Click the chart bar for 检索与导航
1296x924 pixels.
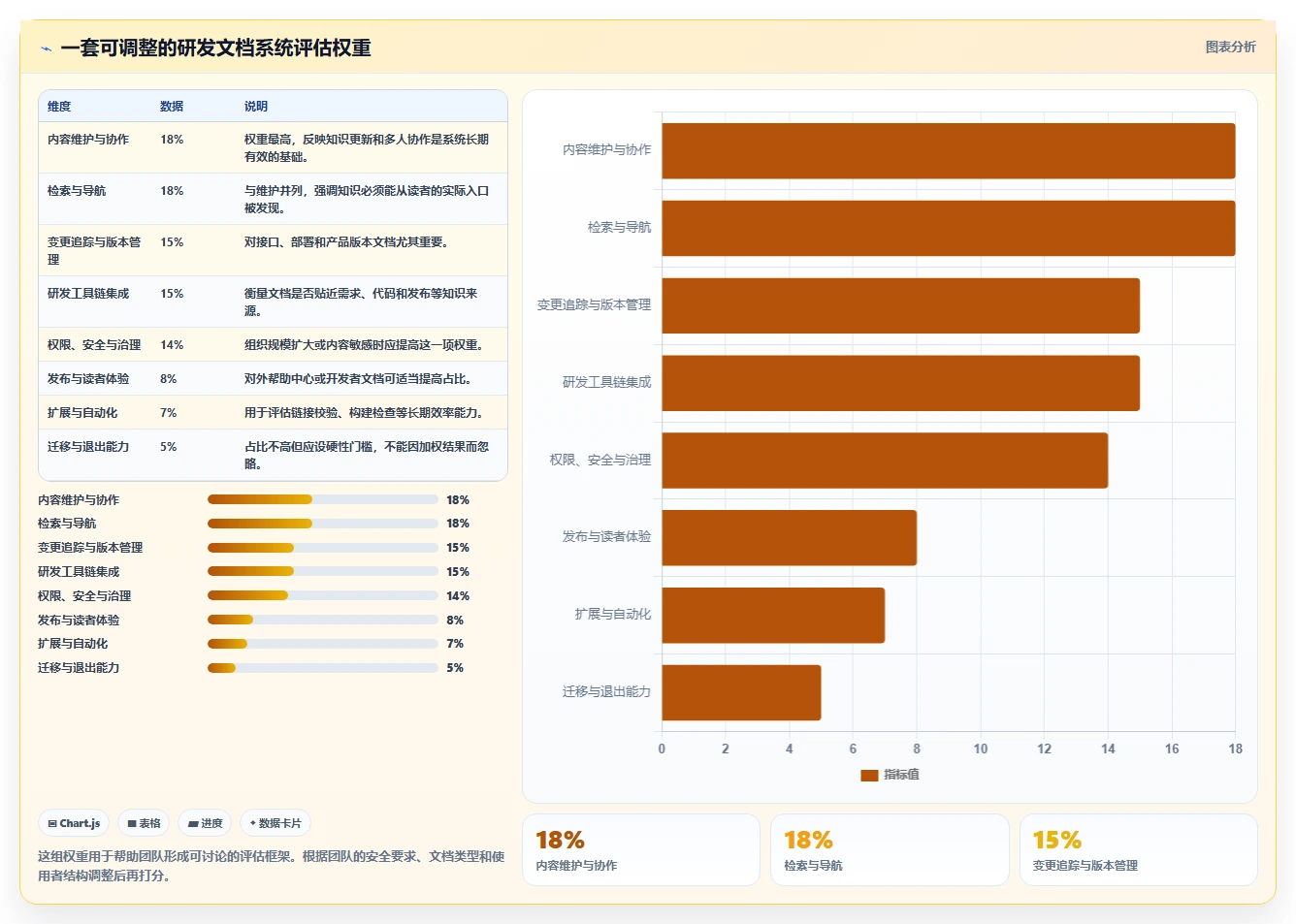click(x=949, y=228)
